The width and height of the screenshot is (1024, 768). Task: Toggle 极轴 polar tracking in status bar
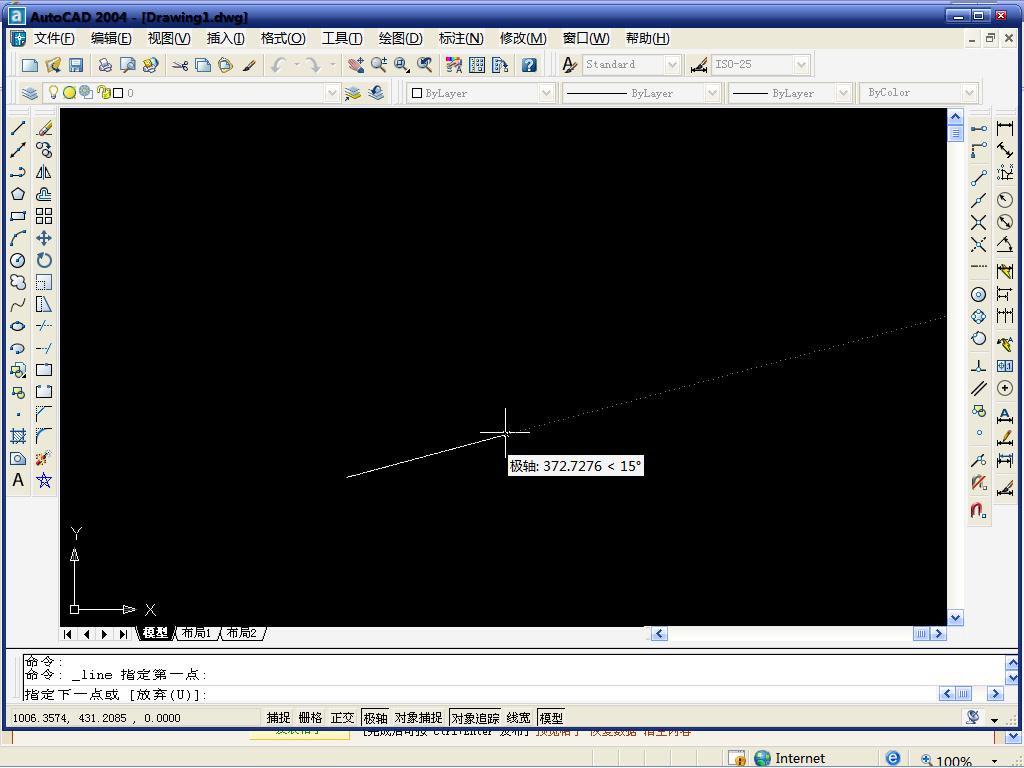375,718
